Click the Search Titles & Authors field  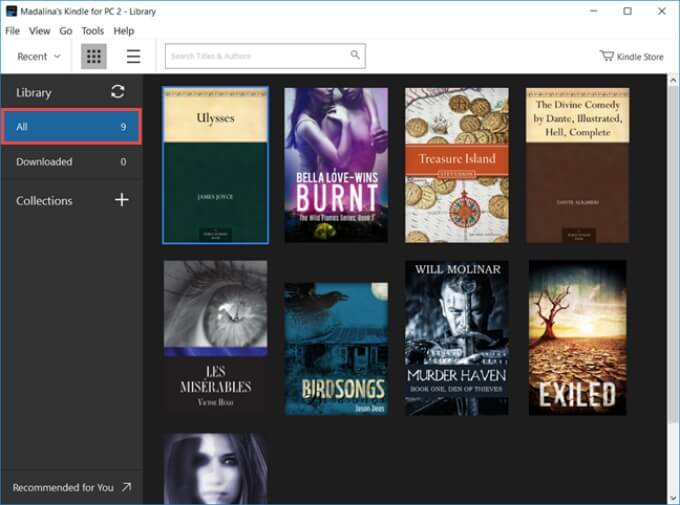[x=265, y=56]
